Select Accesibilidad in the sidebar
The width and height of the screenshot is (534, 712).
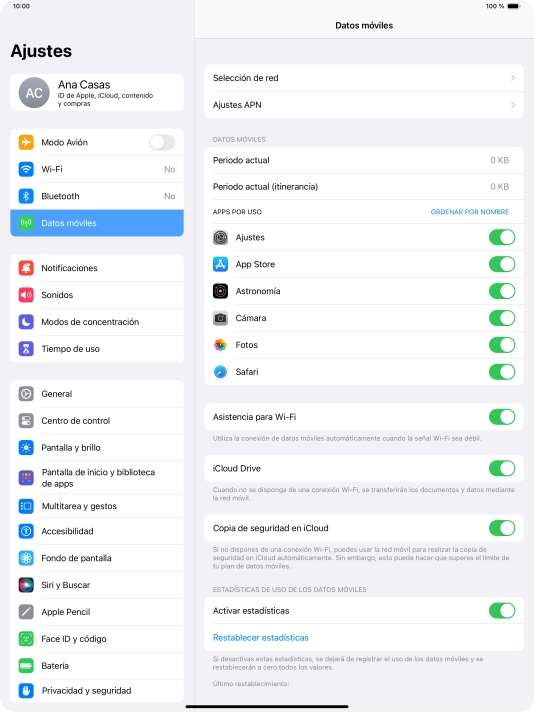click(x=97, y=531)
